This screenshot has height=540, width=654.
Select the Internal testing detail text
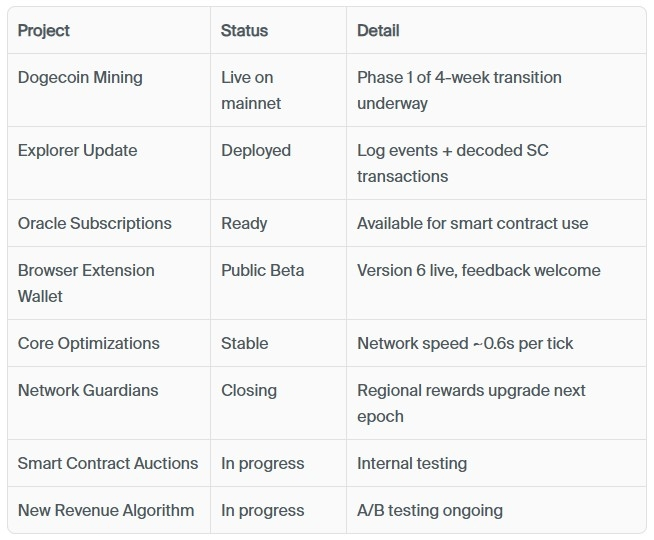point(412,463)
